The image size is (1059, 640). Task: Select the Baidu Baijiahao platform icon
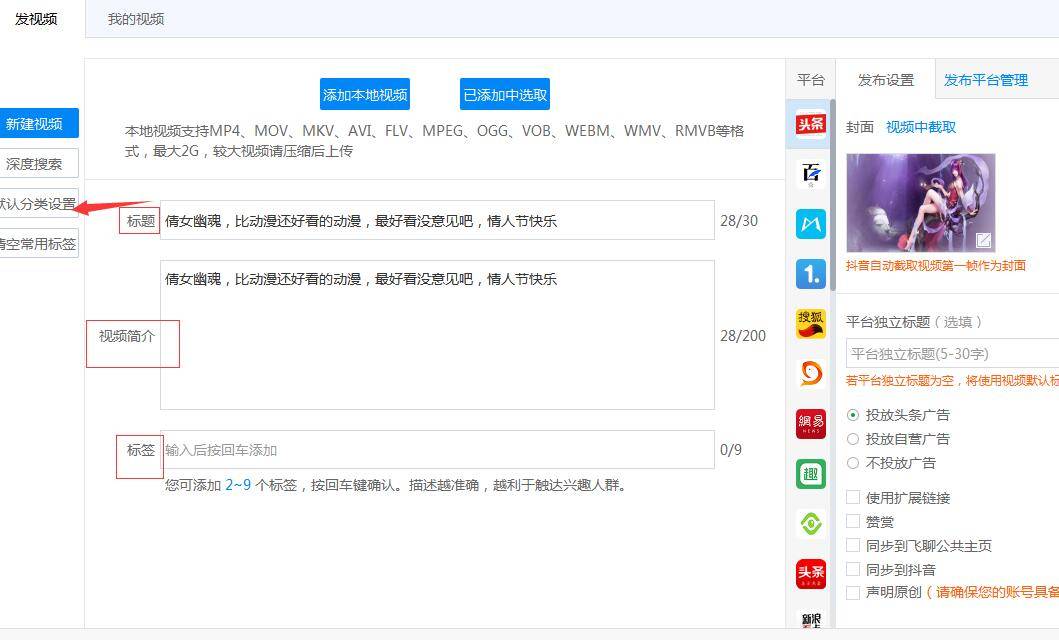point(810,174)
